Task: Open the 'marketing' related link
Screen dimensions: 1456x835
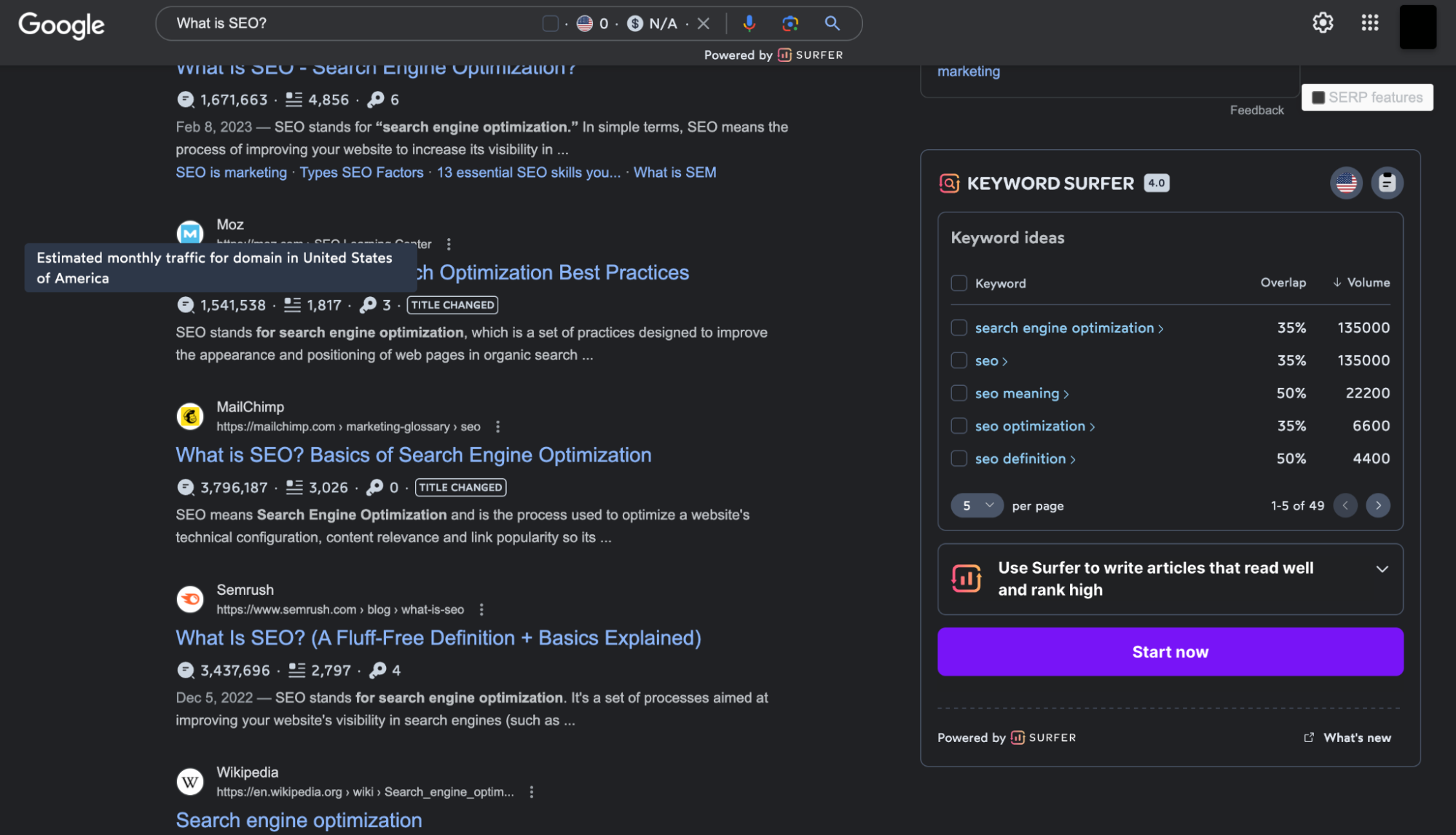Action: pos(968,71)
